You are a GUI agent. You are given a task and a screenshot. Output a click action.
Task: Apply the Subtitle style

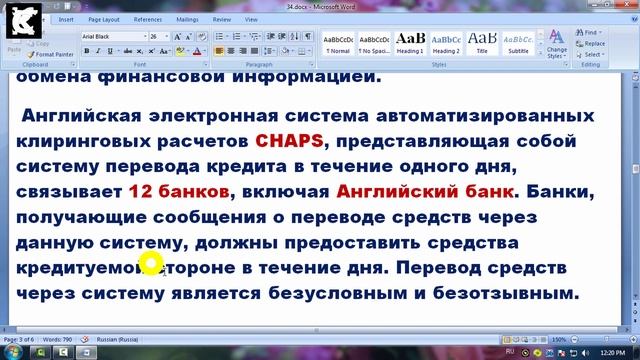(518, 44)
